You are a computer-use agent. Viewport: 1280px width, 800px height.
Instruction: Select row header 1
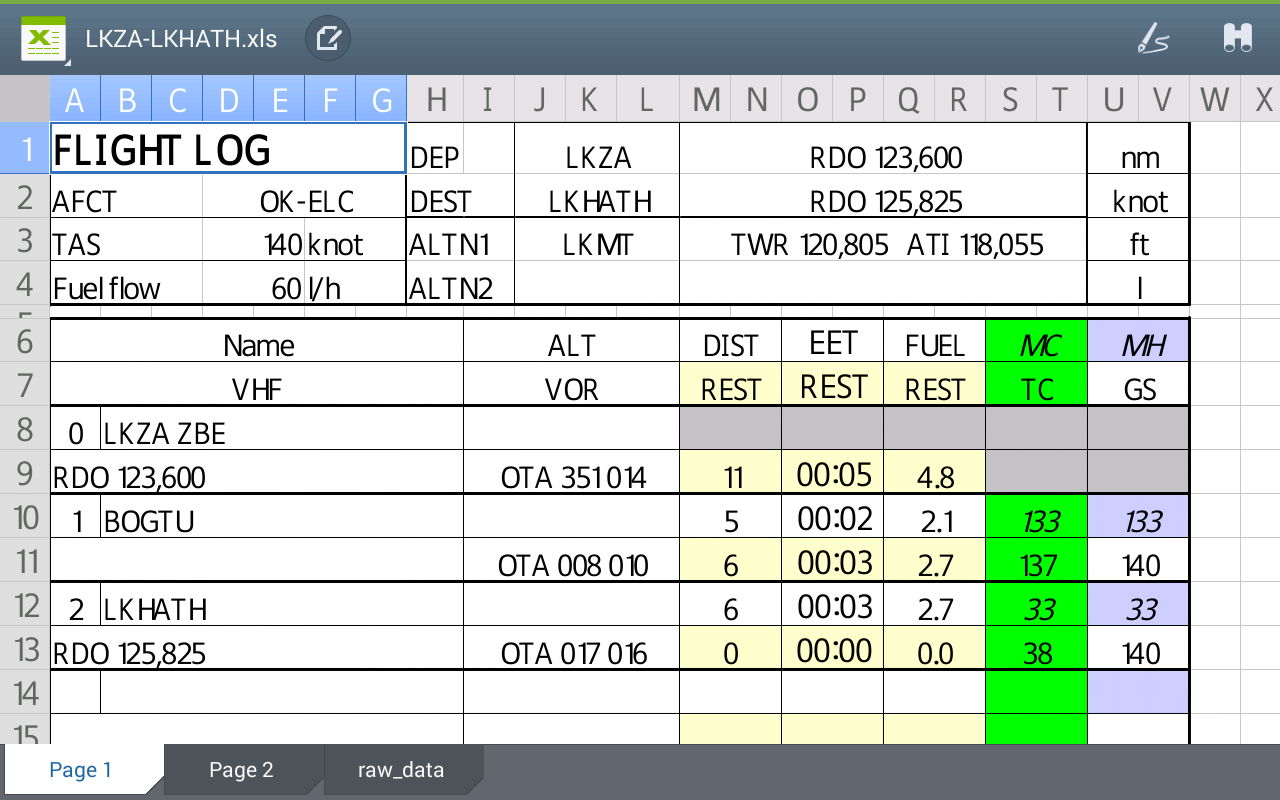click(25, 150)
